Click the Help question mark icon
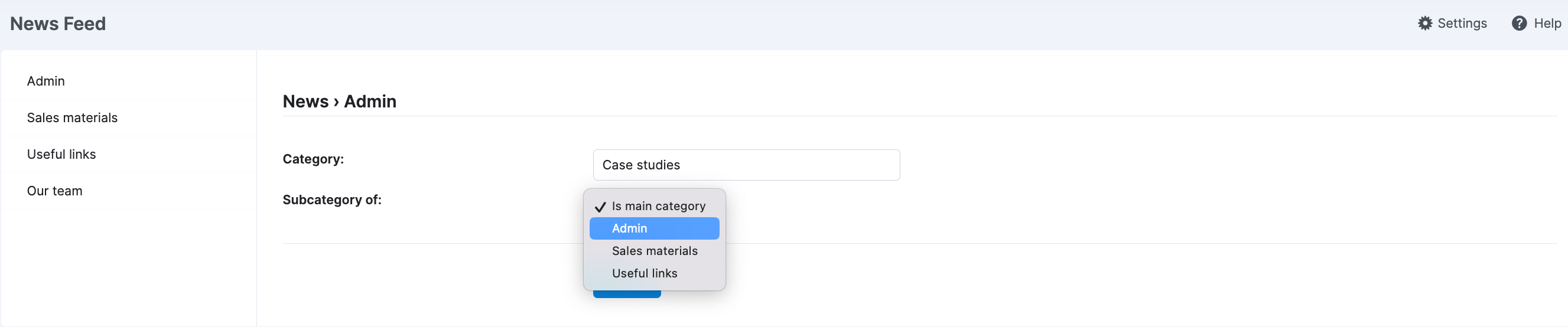This screenshot has width=1568, height=327. pyautogui.click(x=1519, y=23)
